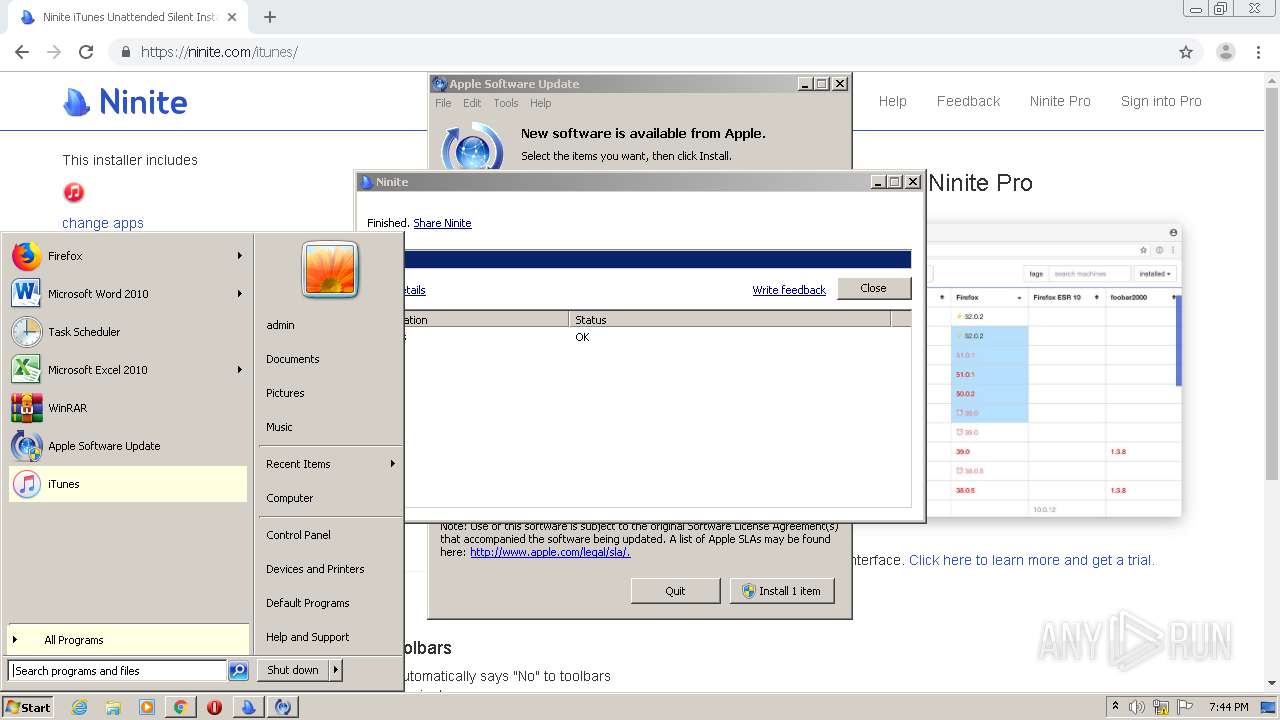The width and height of the screenshot is (1280, 720).
Task: Select the Ninite iTunes browser tab
Action: [x=127, y=17]
